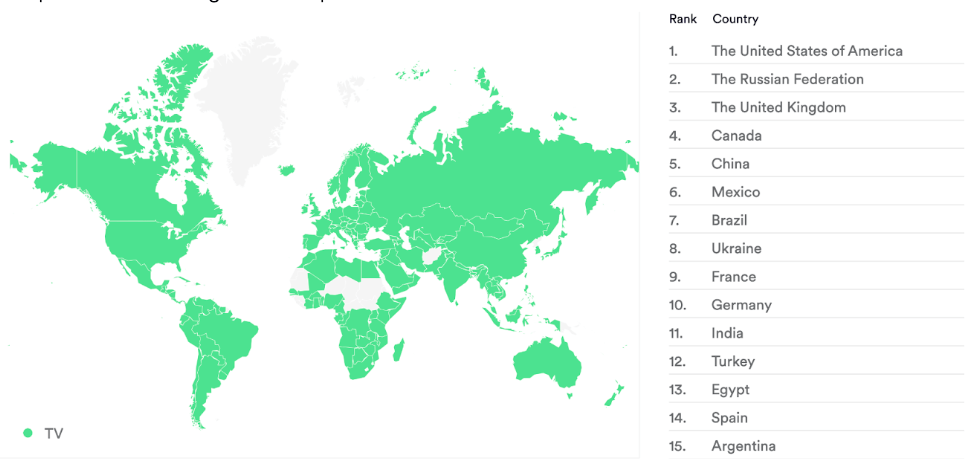Select The United States of America row

point(815,51)
